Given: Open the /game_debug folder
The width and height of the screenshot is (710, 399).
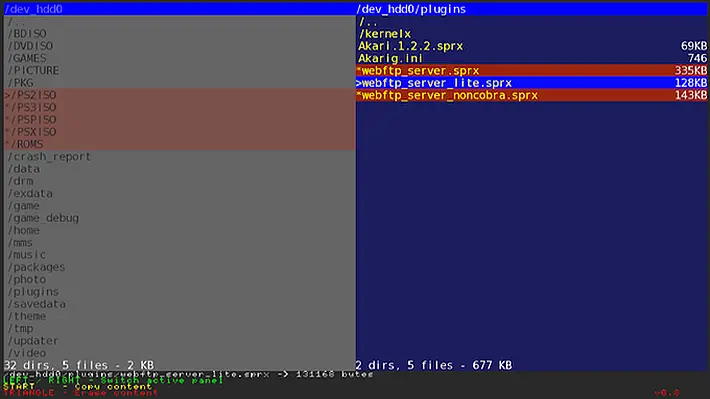Looking at the screenshot, I should [180, 218].
